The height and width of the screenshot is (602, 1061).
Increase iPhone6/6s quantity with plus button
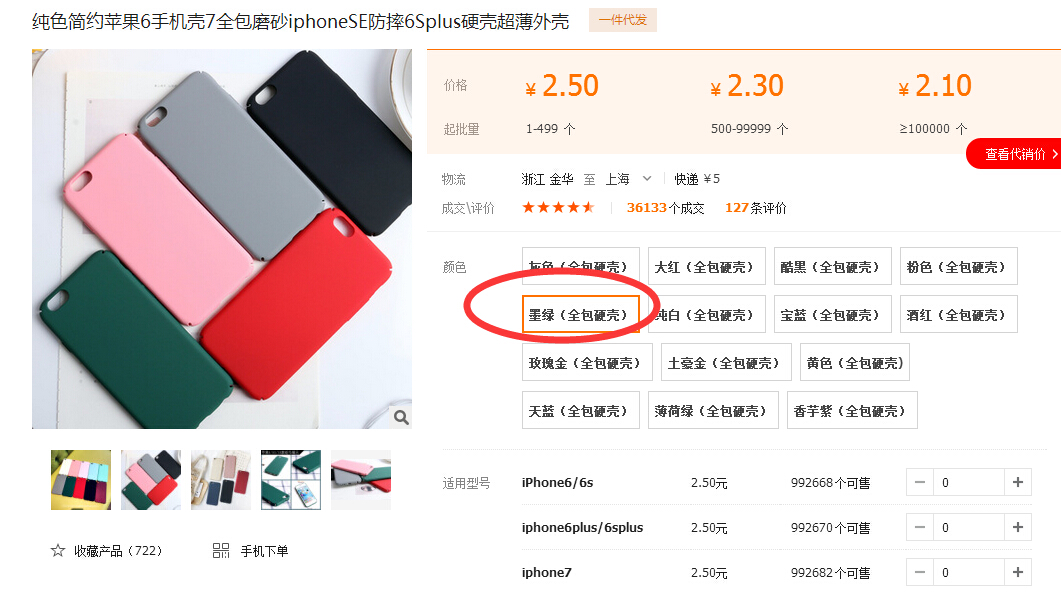pyautogui.click(x=1018, y=482)
